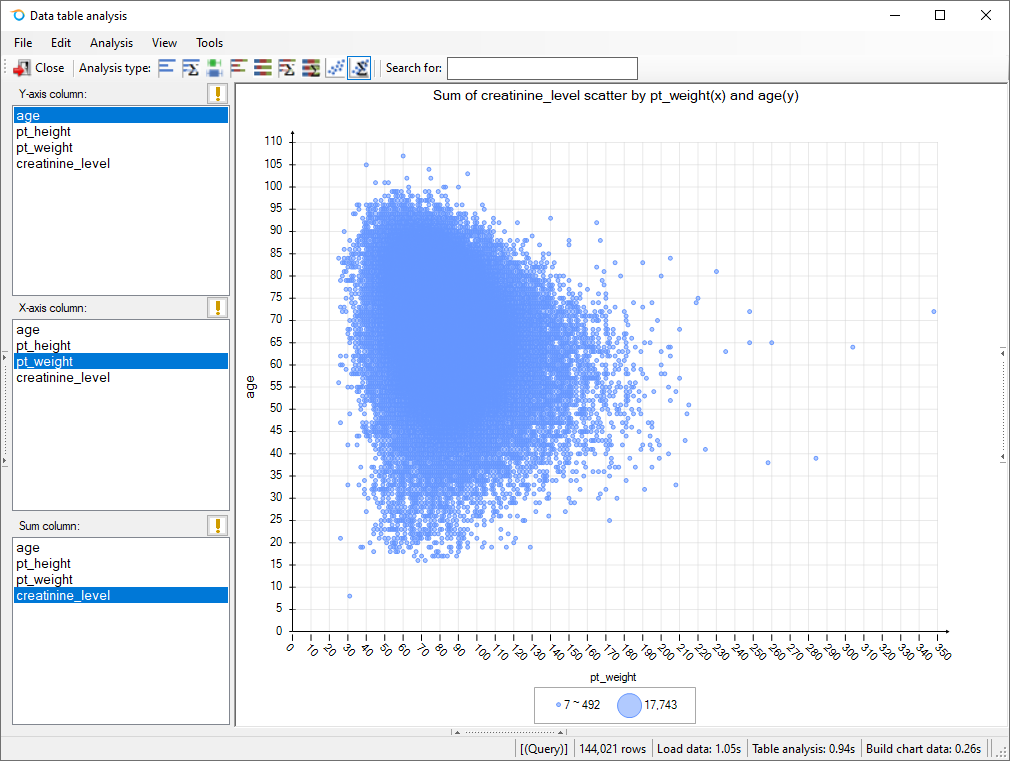Viewport: 1010px width, 761px height.
Task: Select creatinine_level in the X-axis column list
Action: point(63,378)
